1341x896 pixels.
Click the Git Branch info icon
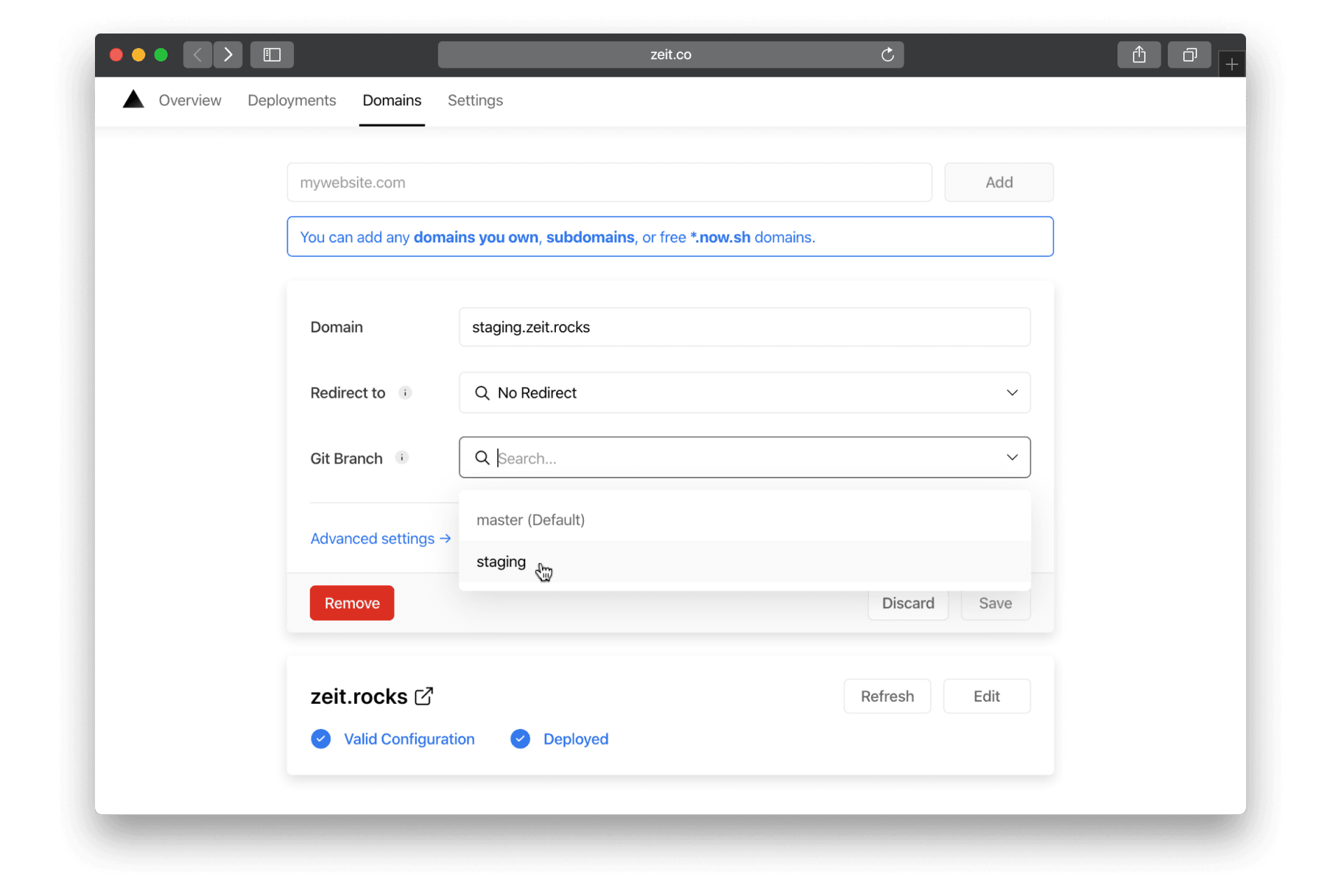click(402, 457)
